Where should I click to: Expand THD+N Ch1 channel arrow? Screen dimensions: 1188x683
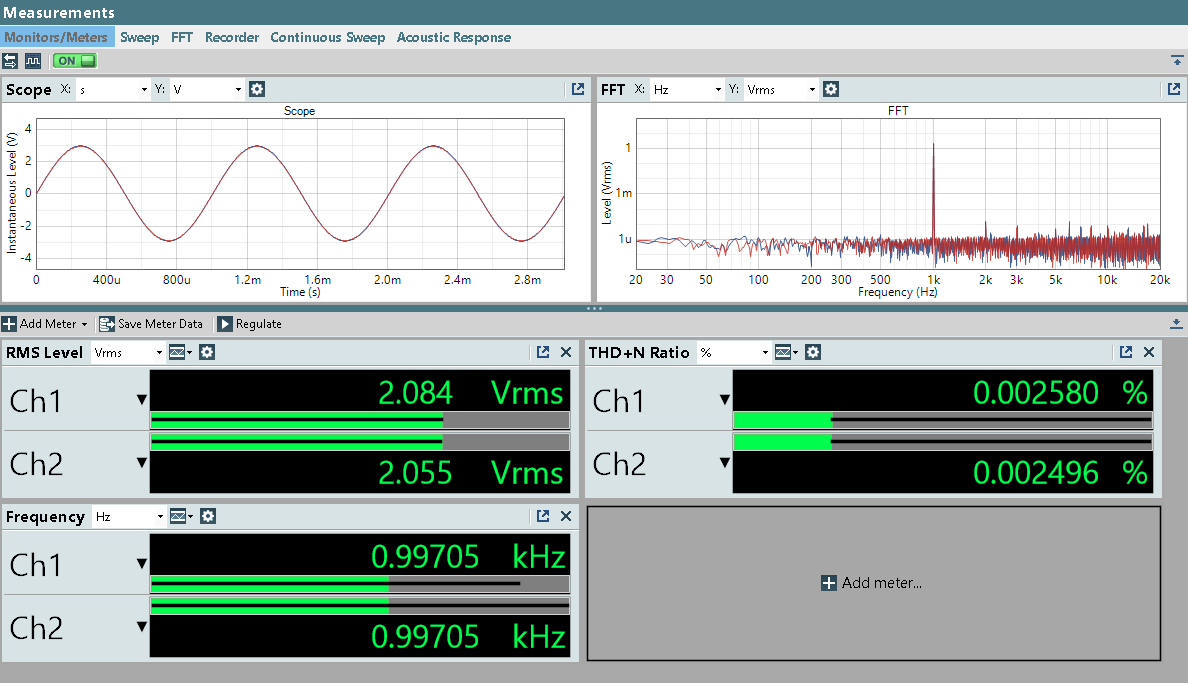coord(725,399)
